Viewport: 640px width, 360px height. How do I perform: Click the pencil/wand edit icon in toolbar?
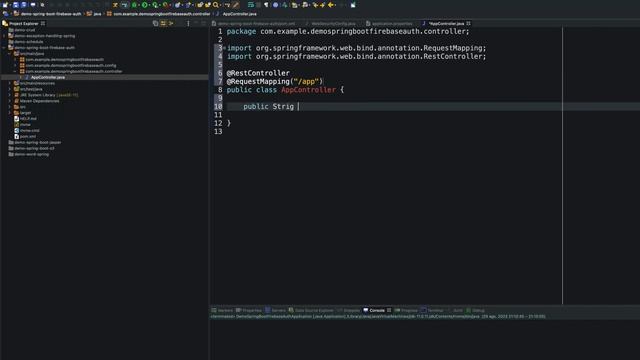[236, 5]
